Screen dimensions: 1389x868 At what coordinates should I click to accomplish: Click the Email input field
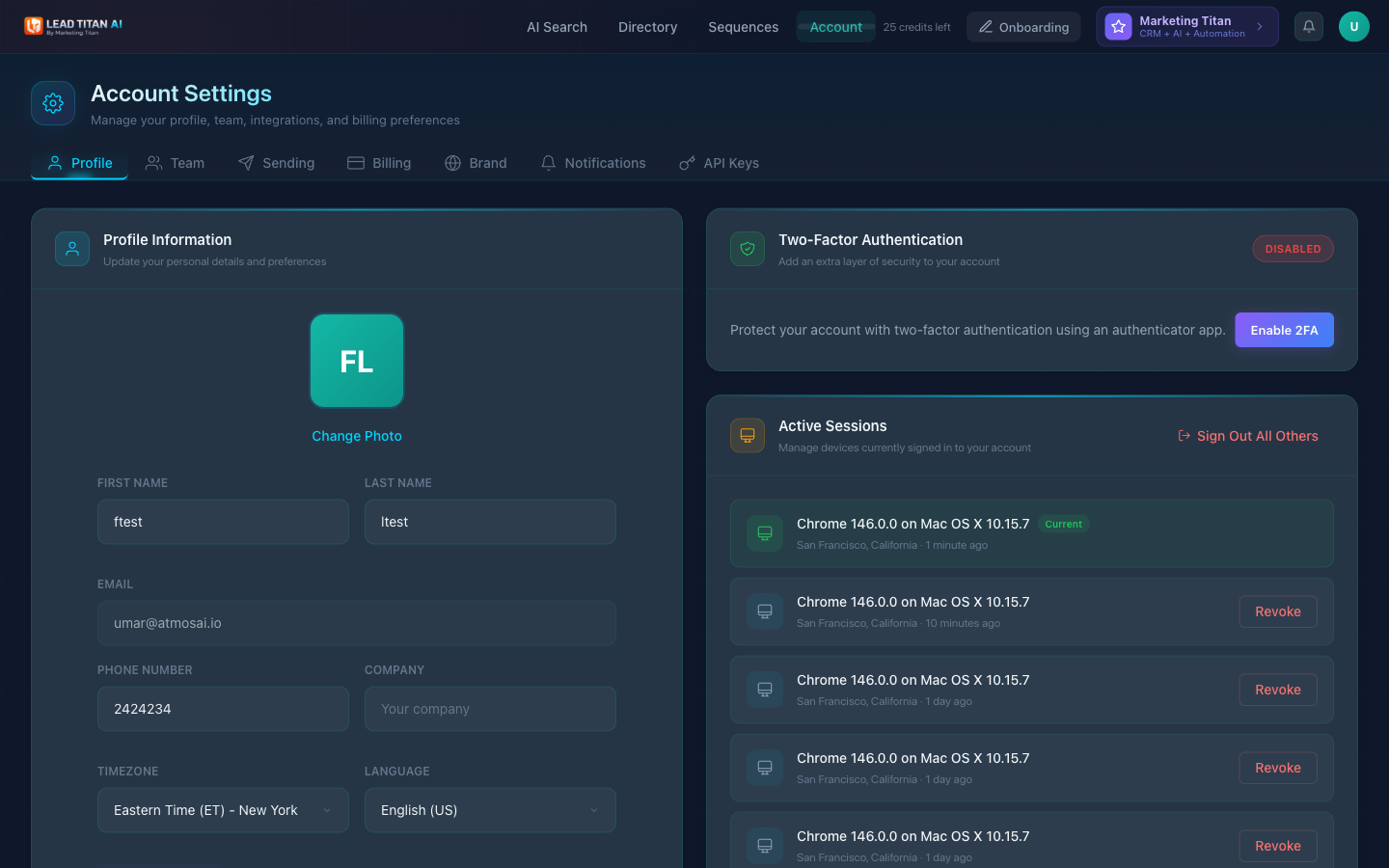click(x=357, y=623)
